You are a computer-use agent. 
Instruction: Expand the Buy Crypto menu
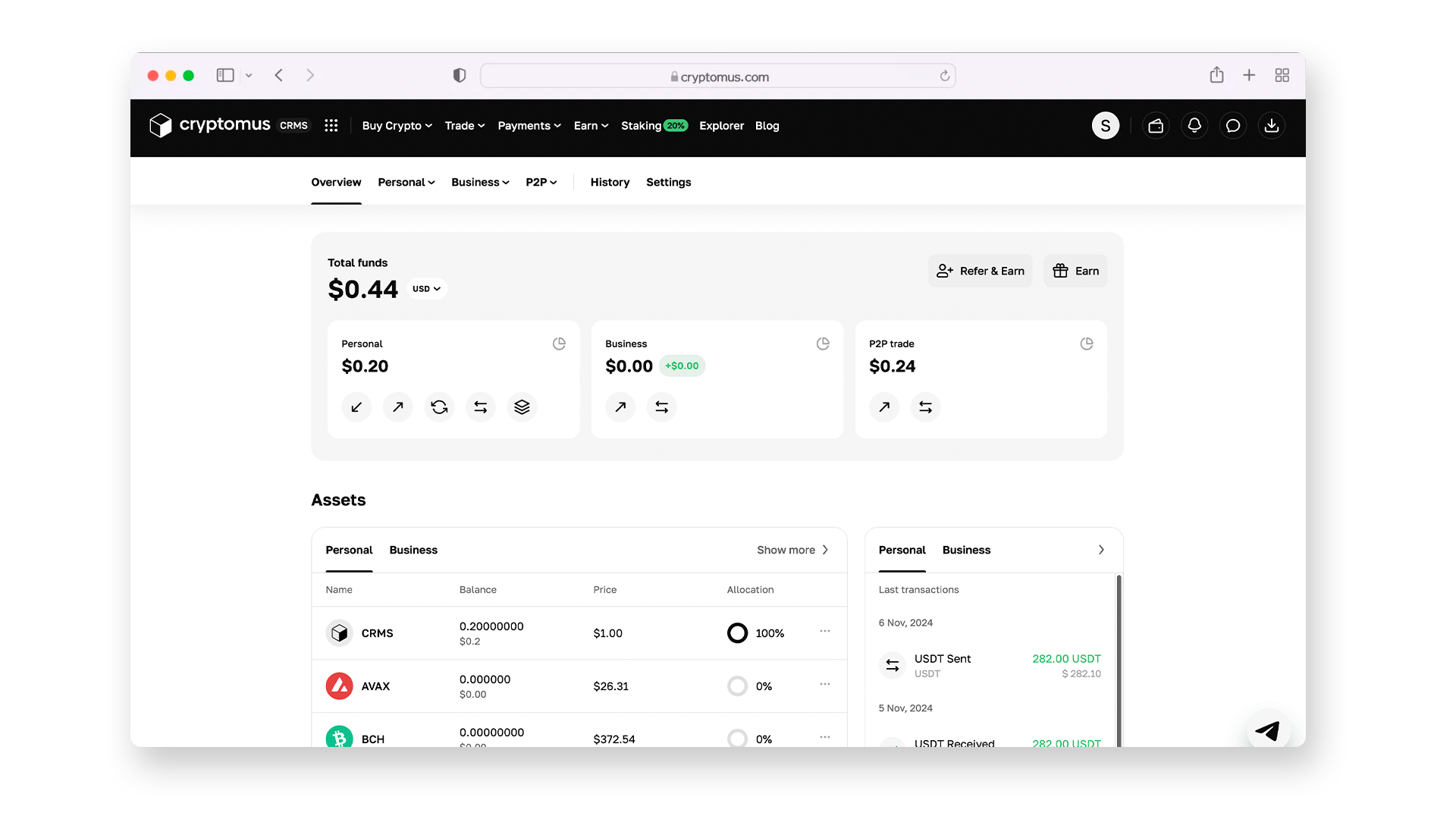click(397, 126)
